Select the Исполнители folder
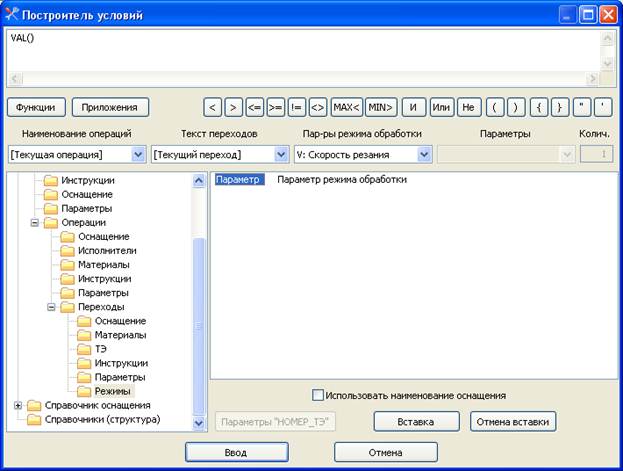Screen dimensions: 623x471 coord(107,251)
